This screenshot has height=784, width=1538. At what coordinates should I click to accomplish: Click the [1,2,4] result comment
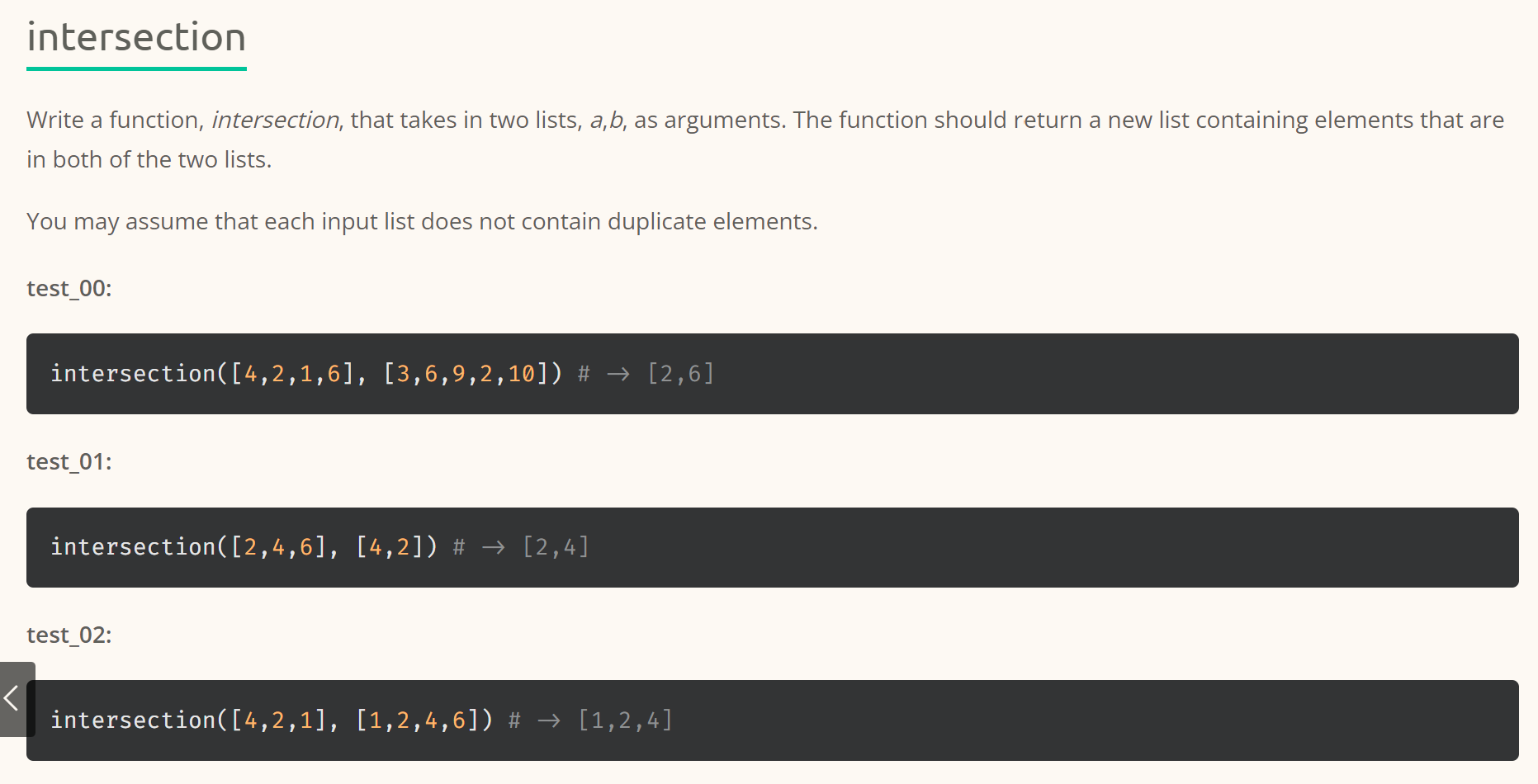click(626, 720)
